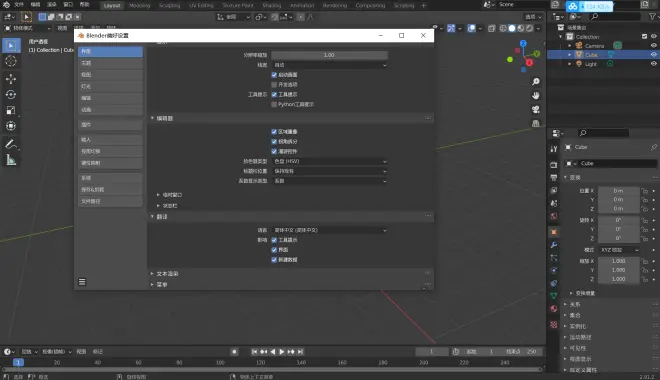Viewport: 660px width, 380px height.
Task: Select the Scale tool in left toolbar
Action: coord(11,110)
